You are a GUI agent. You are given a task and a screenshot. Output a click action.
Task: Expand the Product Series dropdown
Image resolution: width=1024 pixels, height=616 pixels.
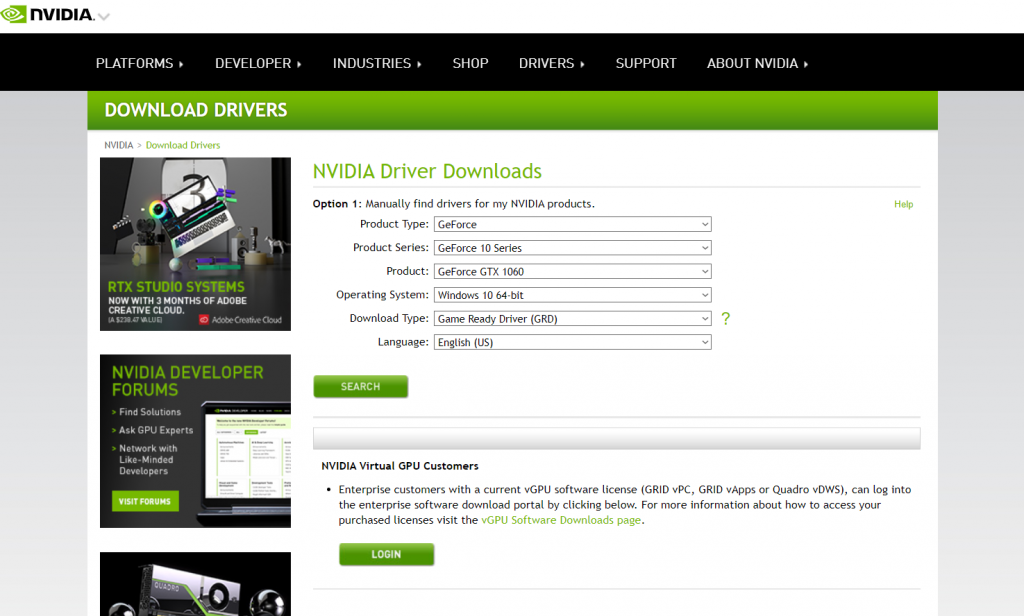(572, 248)
